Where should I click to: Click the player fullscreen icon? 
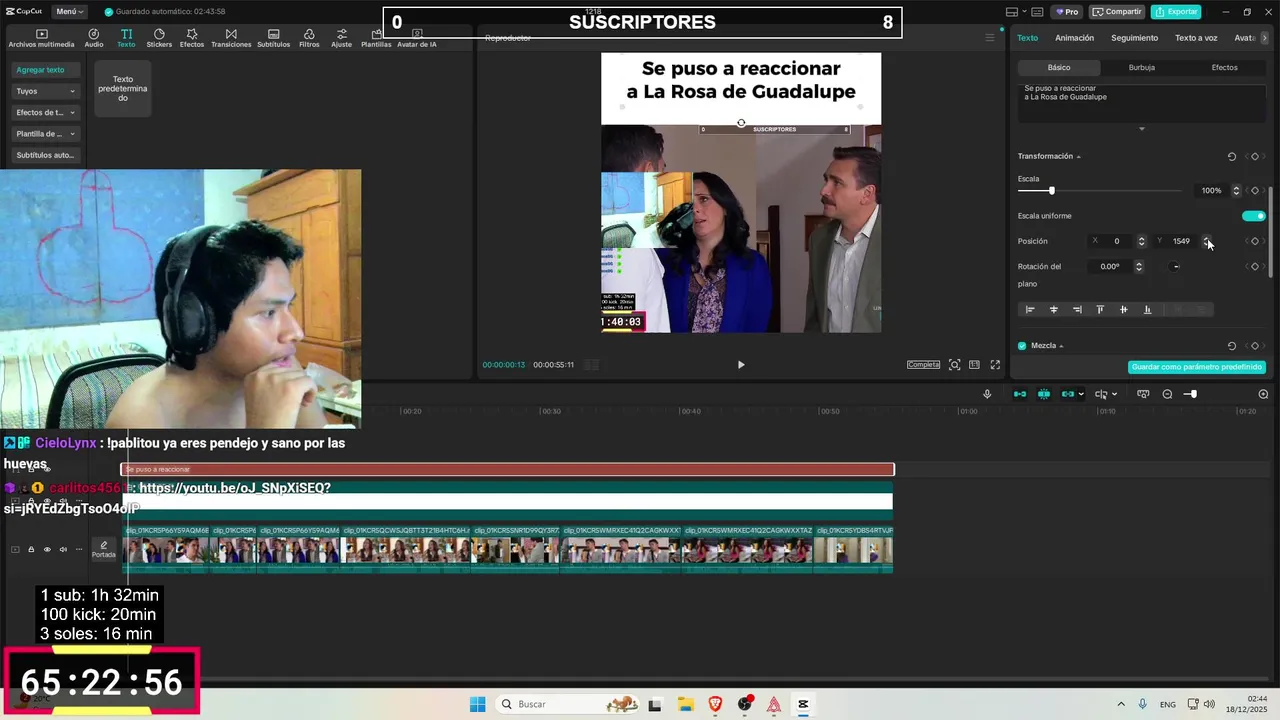995,365
